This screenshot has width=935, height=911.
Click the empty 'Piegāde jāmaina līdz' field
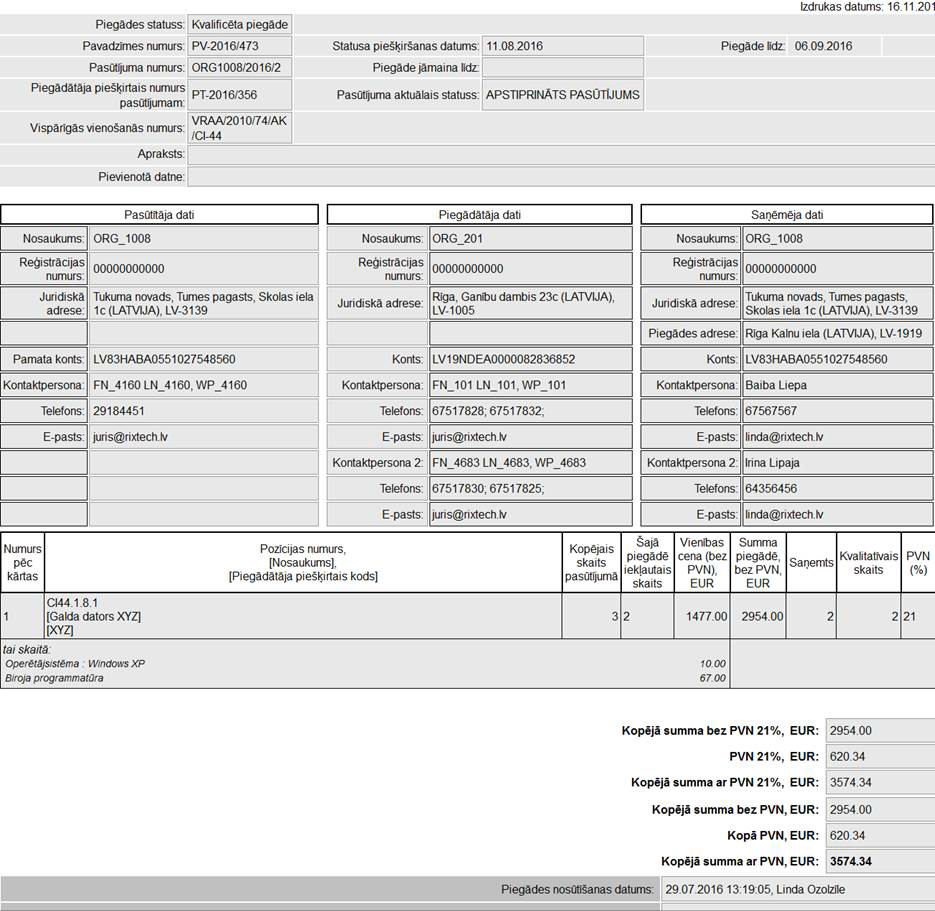point(562,68)
